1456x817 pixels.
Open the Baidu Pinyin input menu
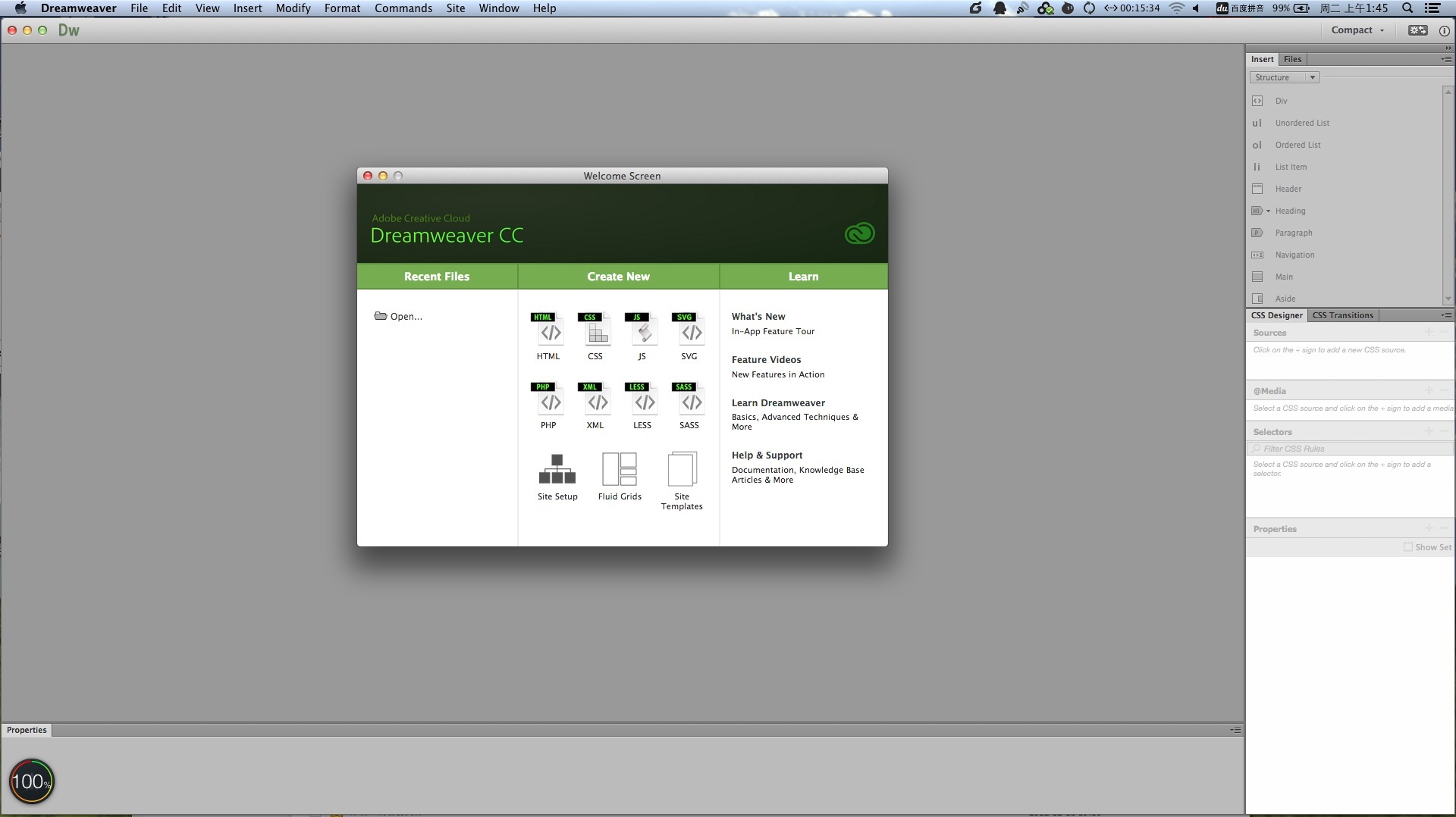pyautogui.click(x=1240, y=8)
